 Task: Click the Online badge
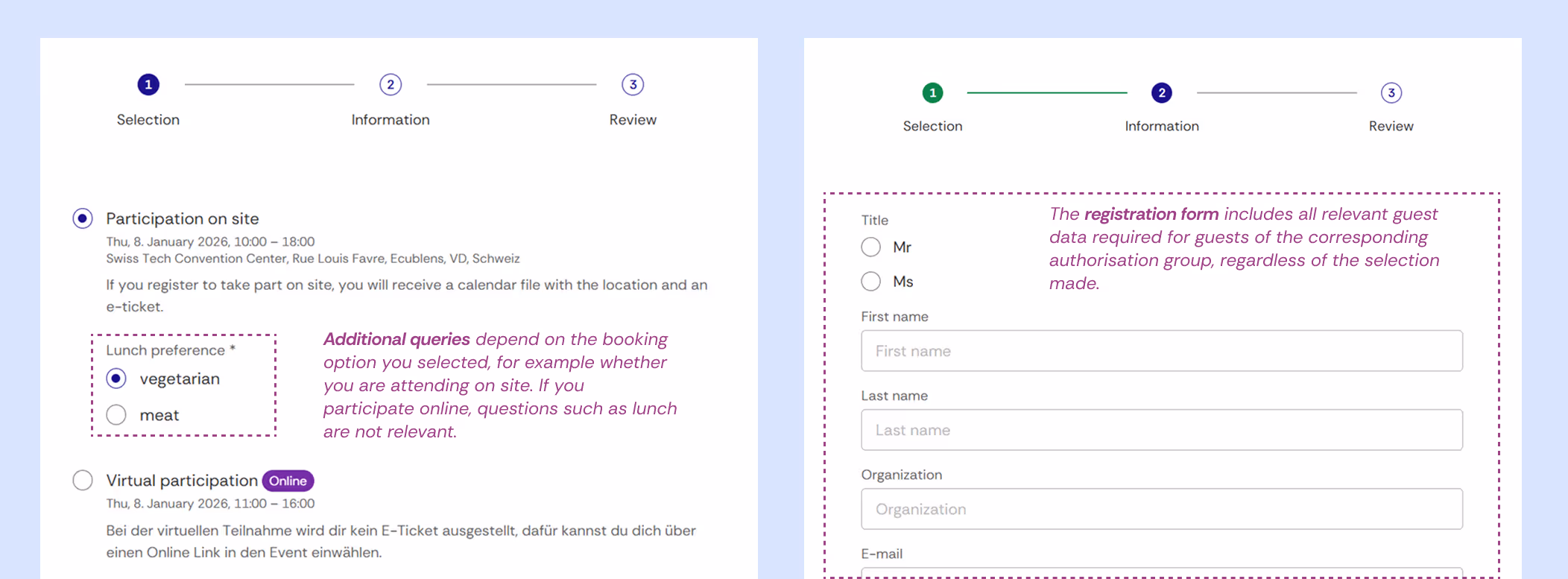pos(288,481)
